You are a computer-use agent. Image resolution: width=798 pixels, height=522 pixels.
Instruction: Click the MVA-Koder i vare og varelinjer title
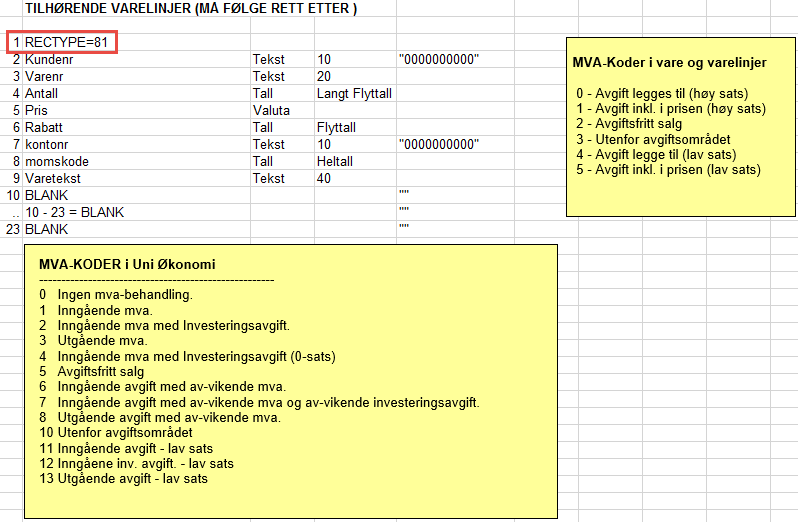tap(669, 62)
